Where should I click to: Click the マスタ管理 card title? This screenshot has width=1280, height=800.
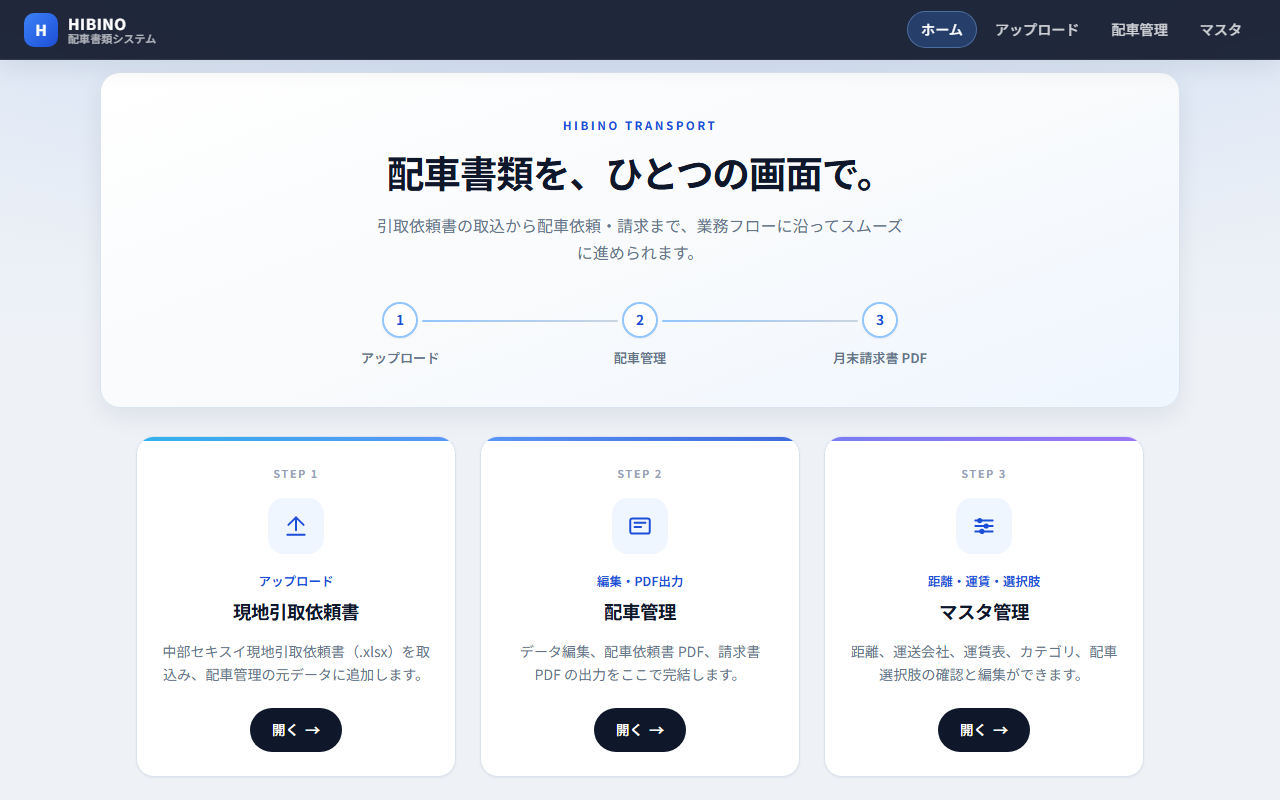[x=984, y=612]
